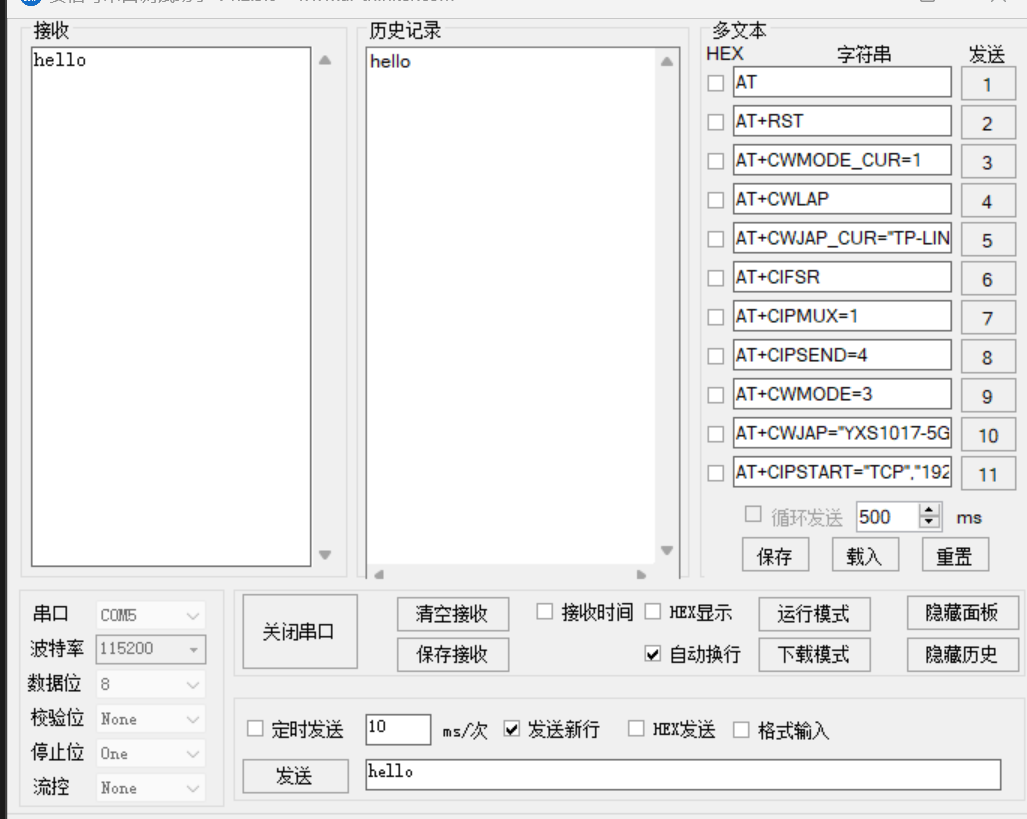
Task: Click the 隐藏面板 button
Action: pyautogui.click(x=963, y=613)
